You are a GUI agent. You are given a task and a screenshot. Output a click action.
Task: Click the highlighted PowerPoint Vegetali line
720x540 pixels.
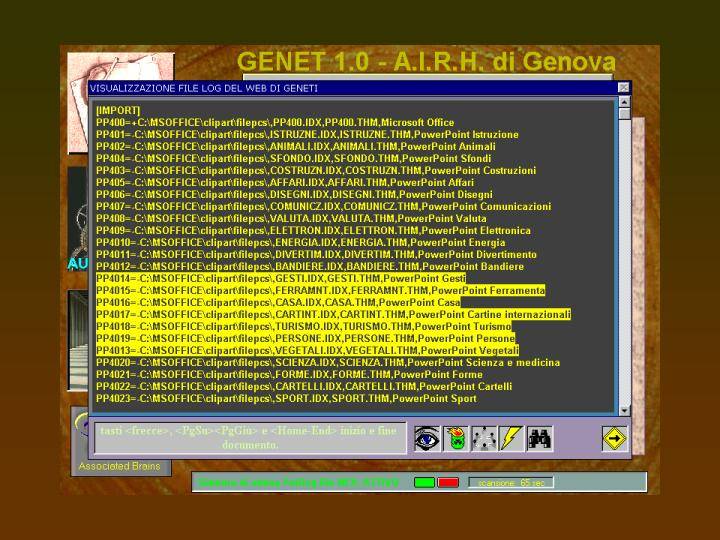[x=308, y=350]
